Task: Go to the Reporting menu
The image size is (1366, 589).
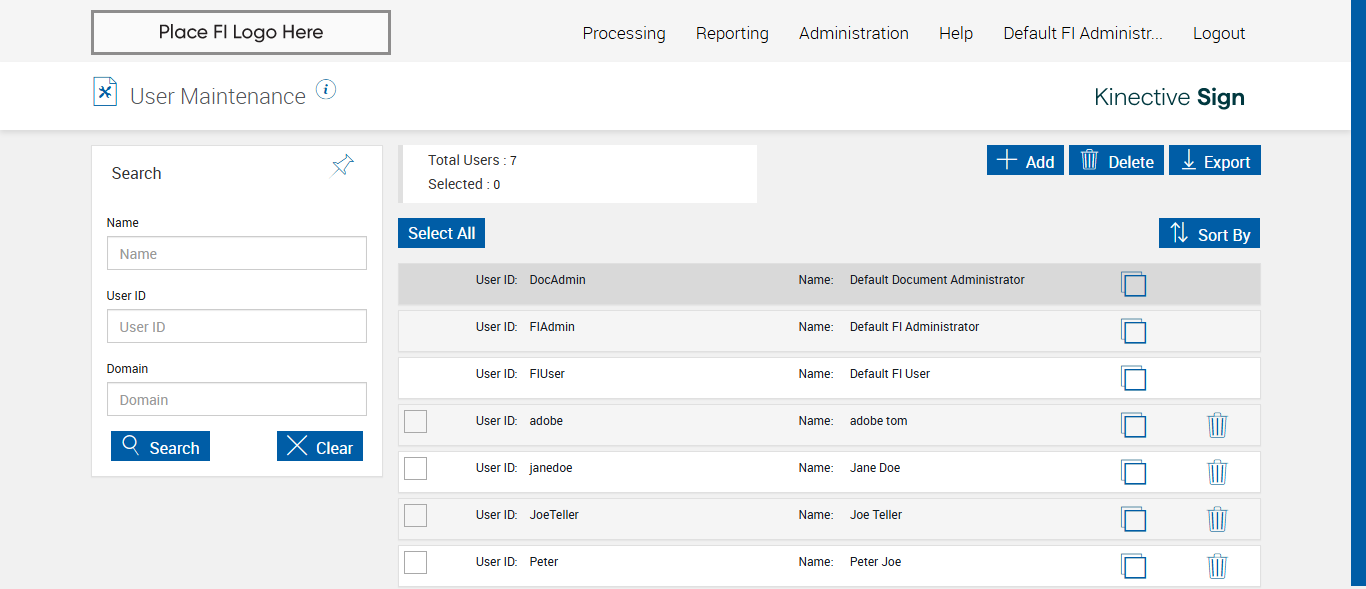Action: click(732, 33)
